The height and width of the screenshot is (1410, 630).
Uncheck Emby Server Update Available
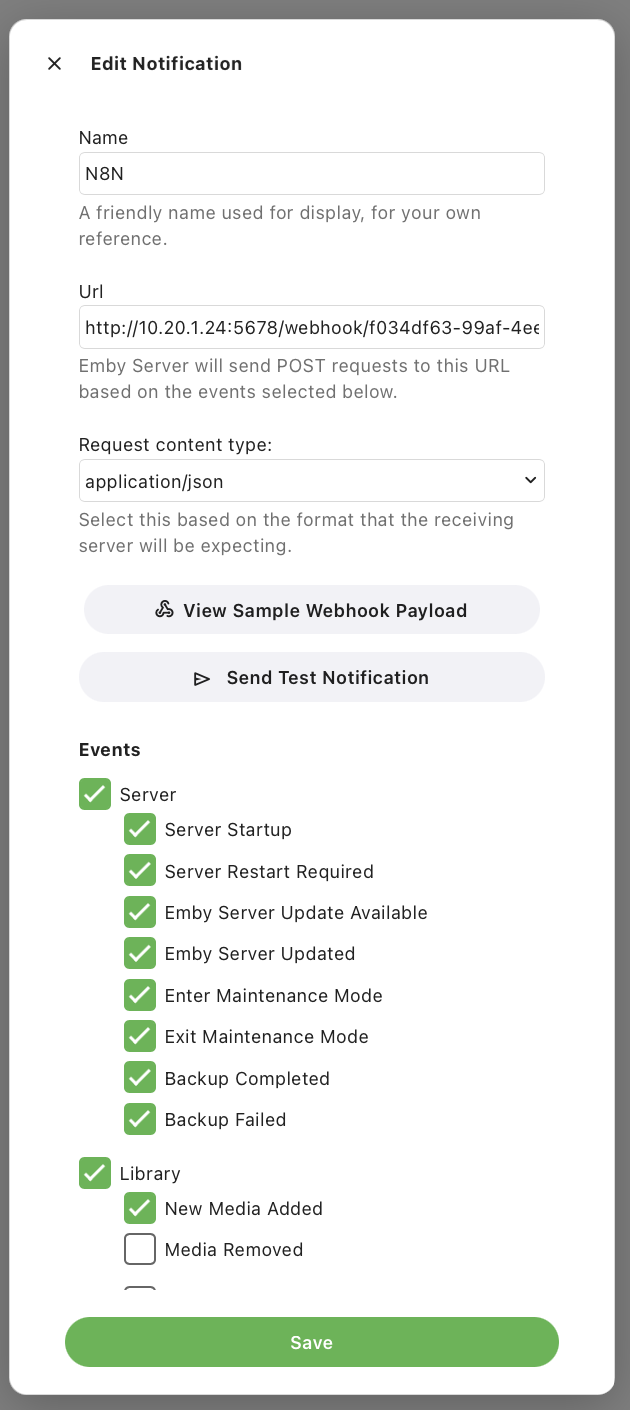pos(140,913)
